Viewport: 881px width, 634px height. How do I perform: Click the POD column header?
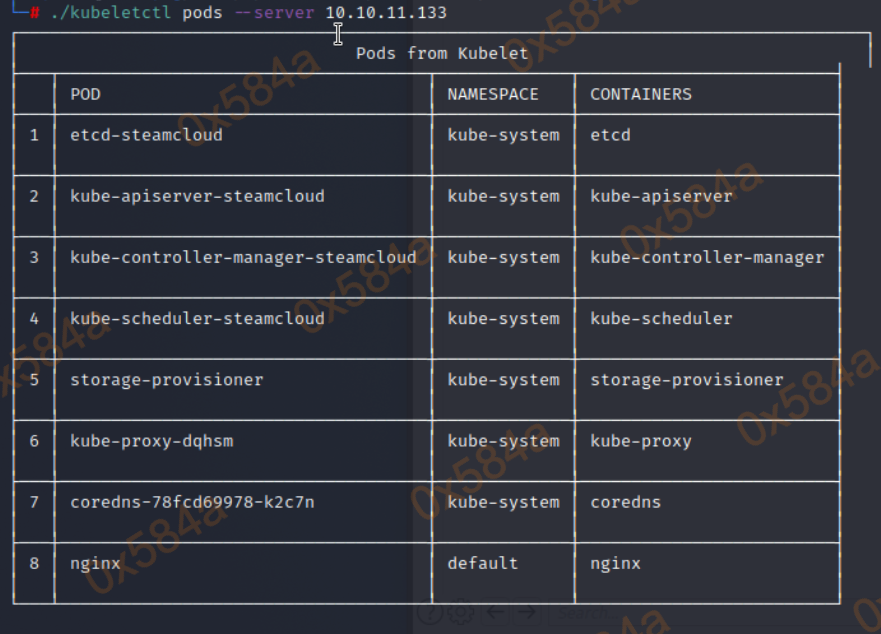(85, 94)
